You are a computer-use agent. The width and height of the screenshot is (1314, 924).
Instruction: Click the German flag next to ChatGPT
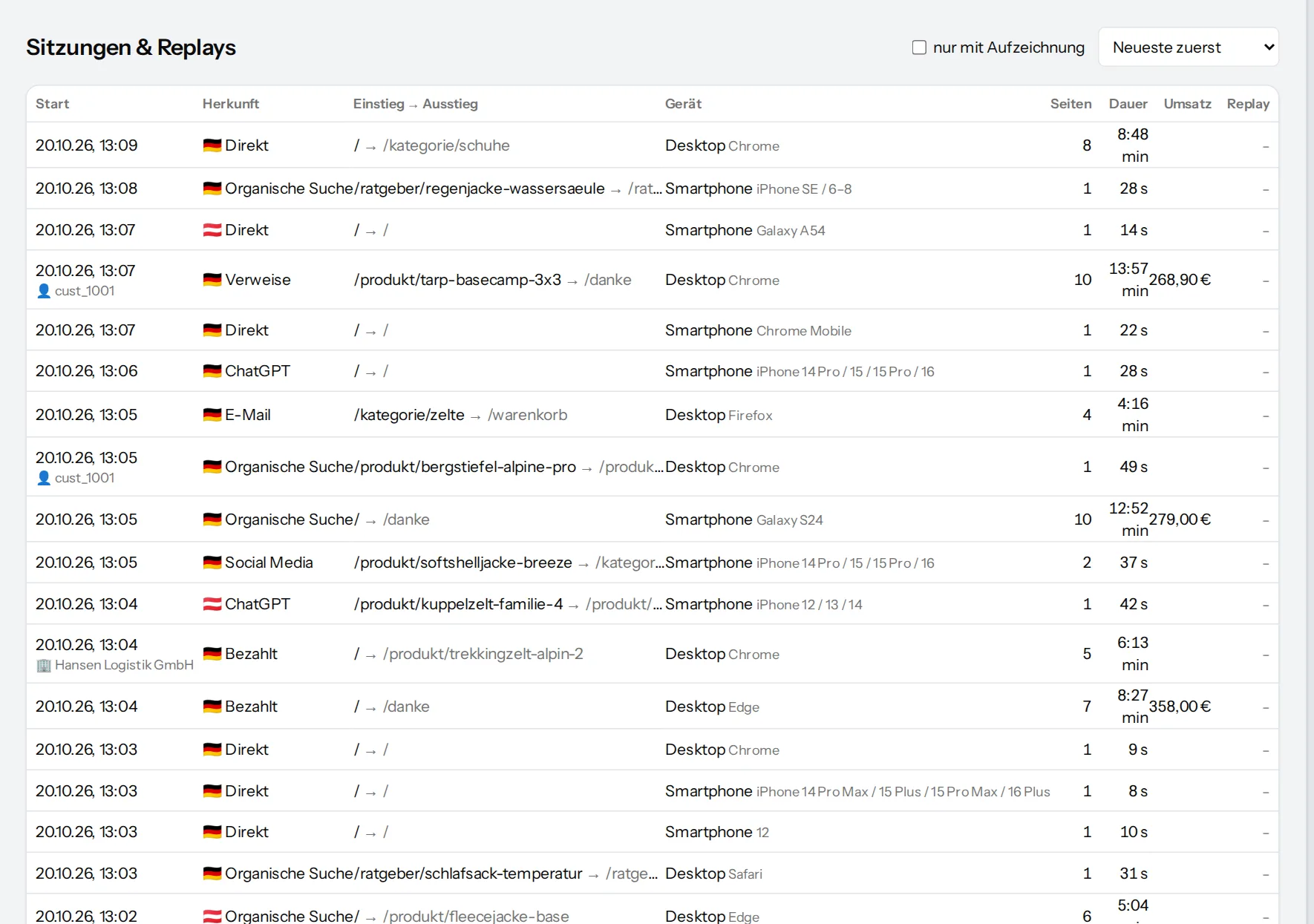(212, 371)
